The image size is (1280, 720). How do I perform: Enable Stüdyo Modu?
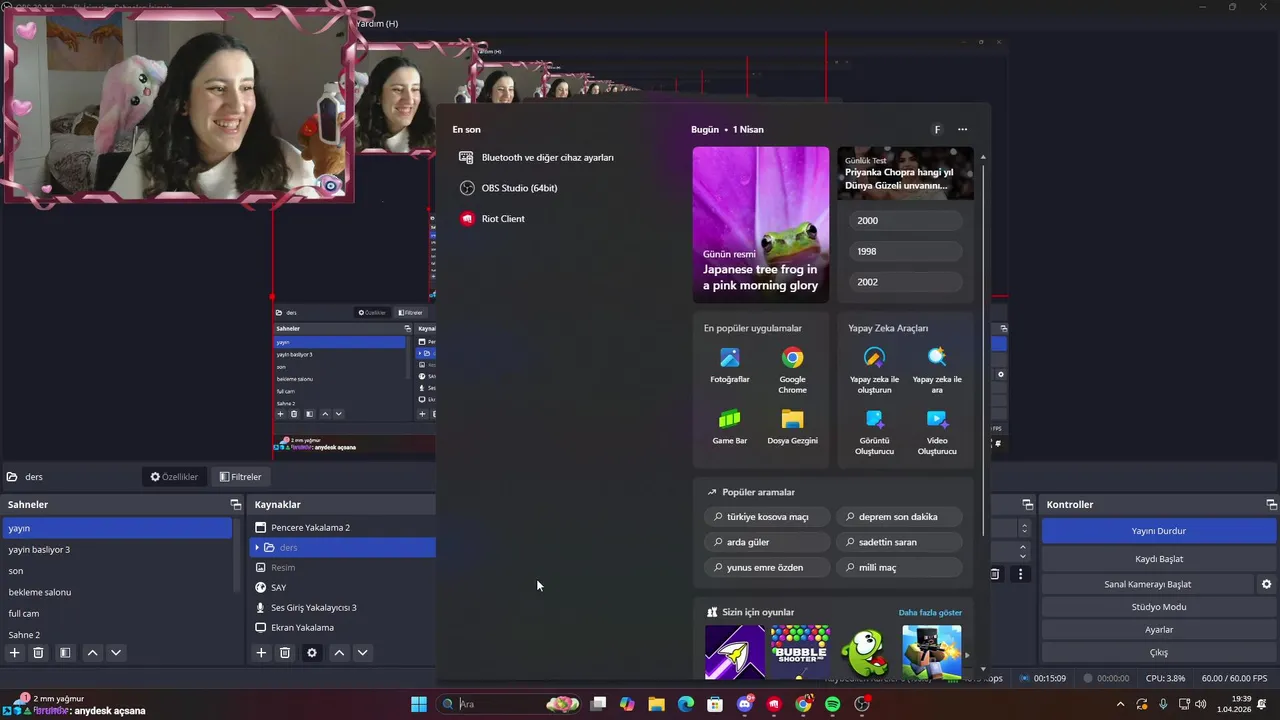click(1159, 607)
